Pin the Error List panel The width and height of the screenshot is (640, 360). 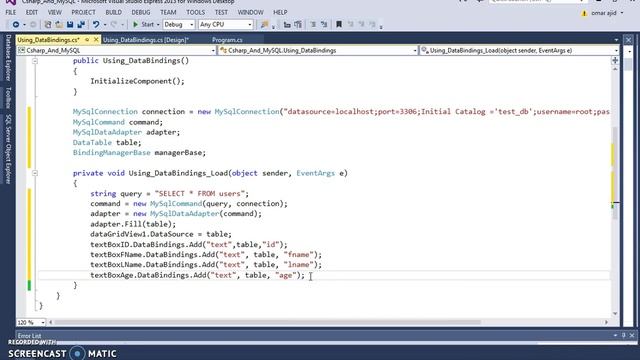624,335
